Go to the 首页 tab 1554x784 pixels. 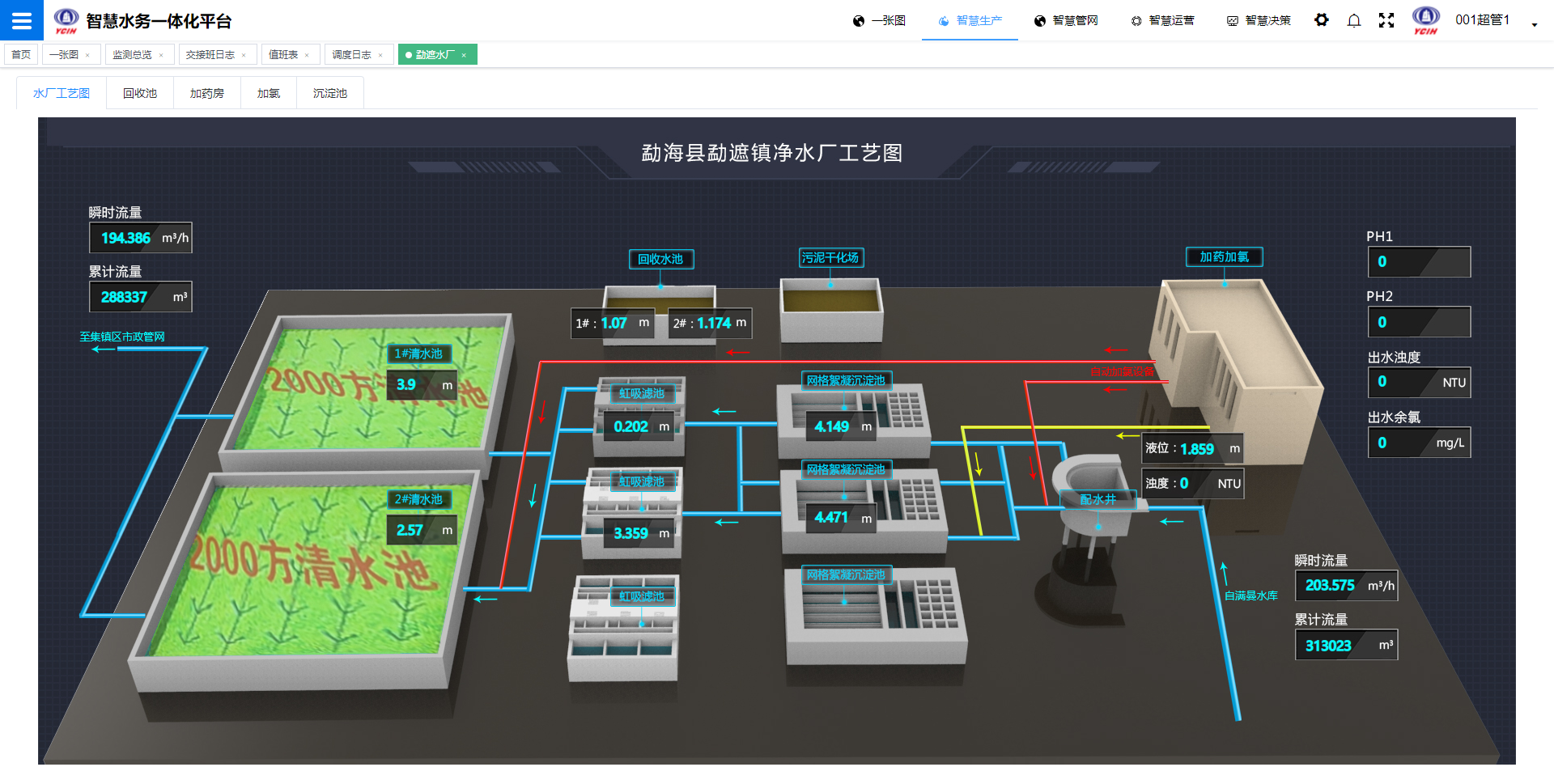21,54
